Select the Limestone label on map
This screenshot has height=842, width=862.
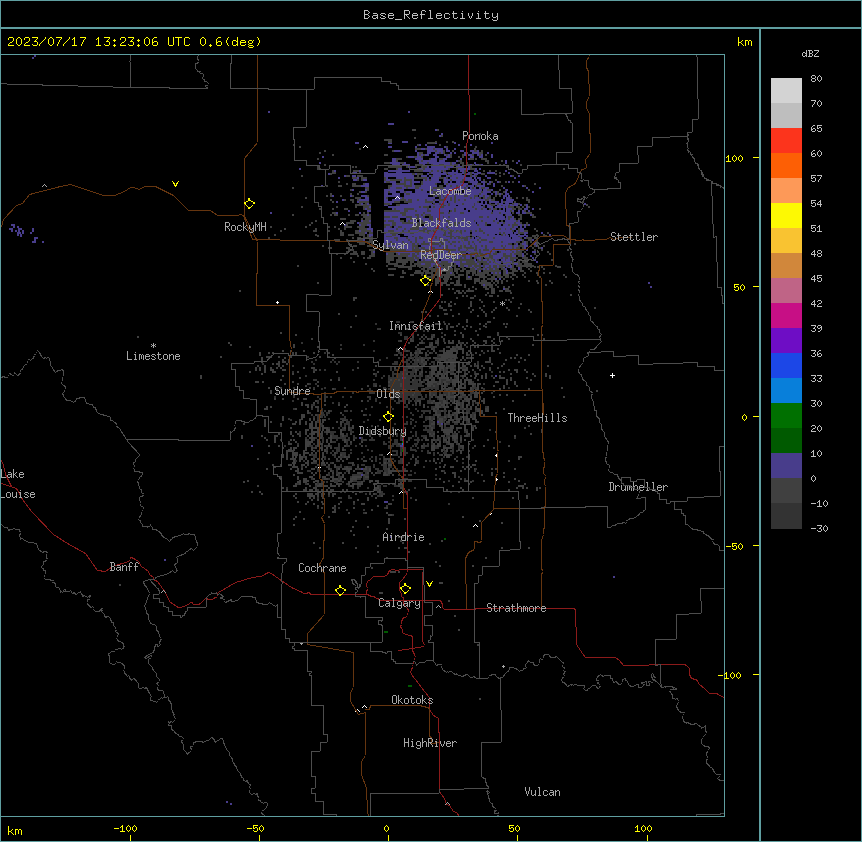point(153,356)
